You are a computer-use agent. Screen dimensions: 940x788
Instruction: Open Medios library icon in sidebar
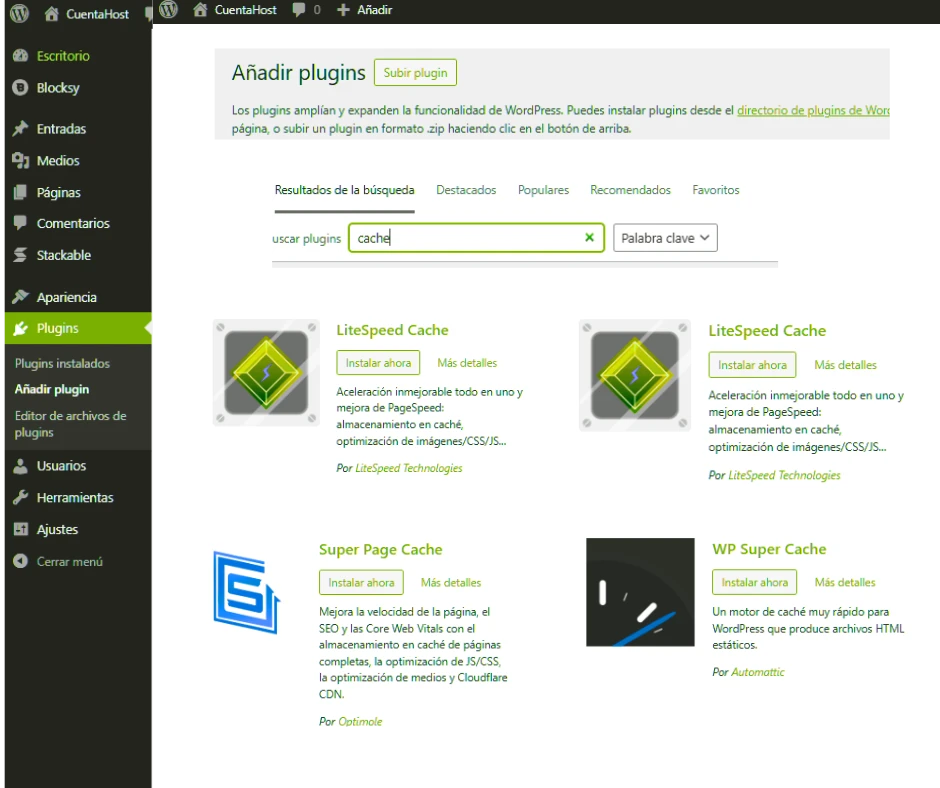(19, 161)
